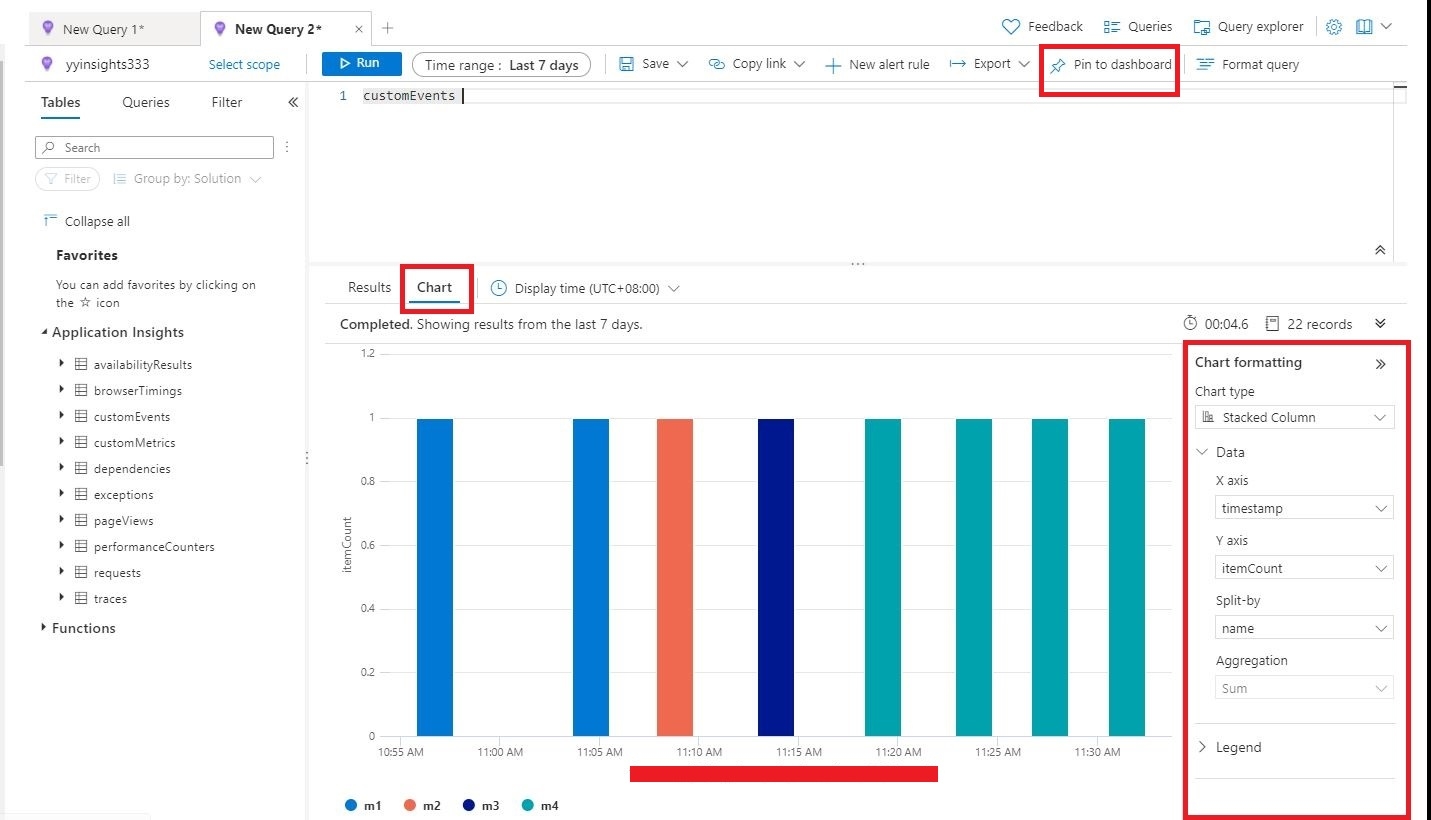Open the X axis timestamp dropdown
This screenshot has height=820, width=1431.
[1305, 508]
